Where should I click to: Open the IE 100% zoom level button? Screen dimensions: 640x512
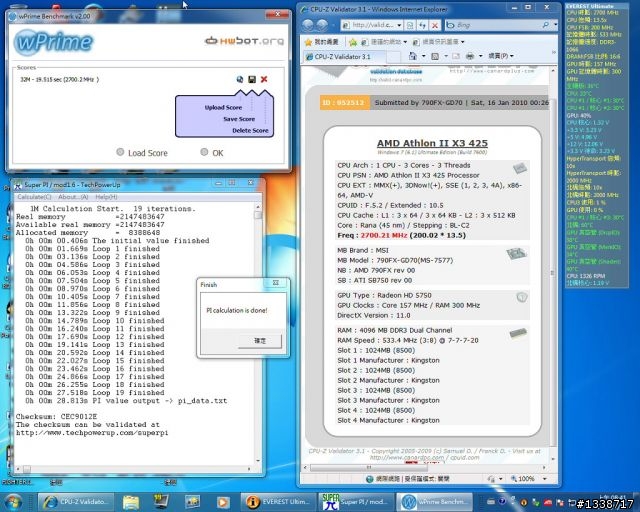point(522,479)
